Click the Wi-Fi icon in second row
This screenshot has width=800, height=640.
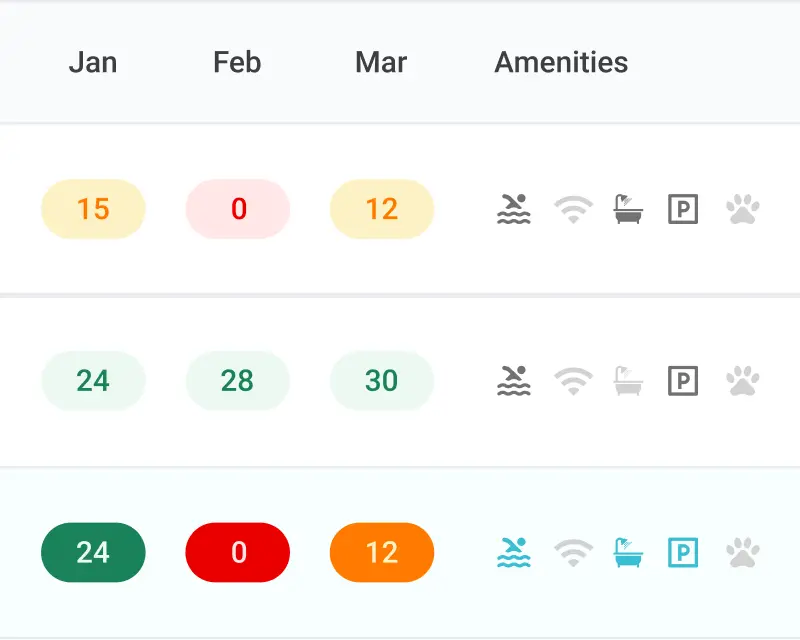(x=573, y=381)
